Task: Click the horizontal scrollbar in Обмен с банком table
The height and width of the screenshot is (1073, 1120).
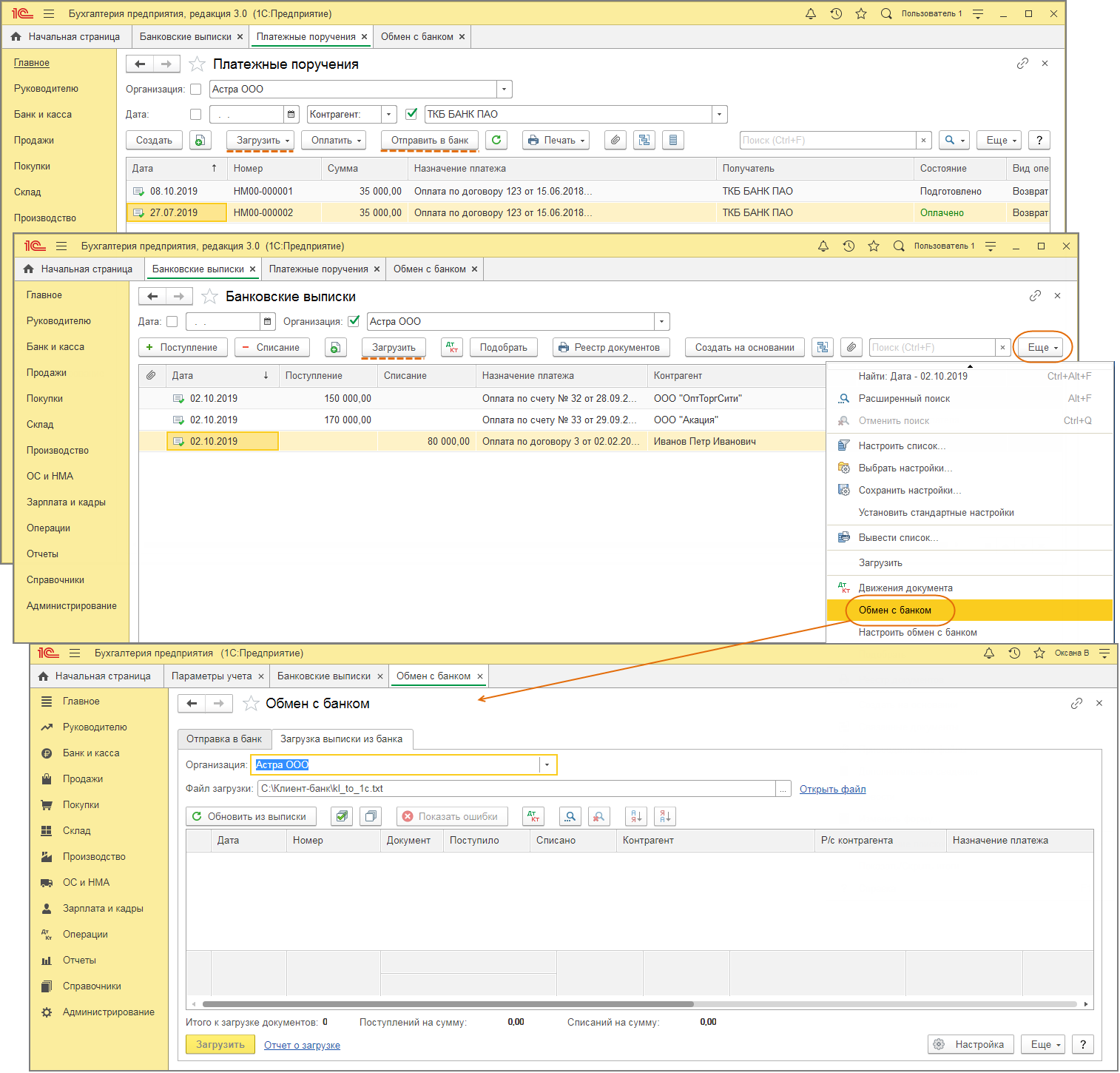Action: click(448, 1004)
